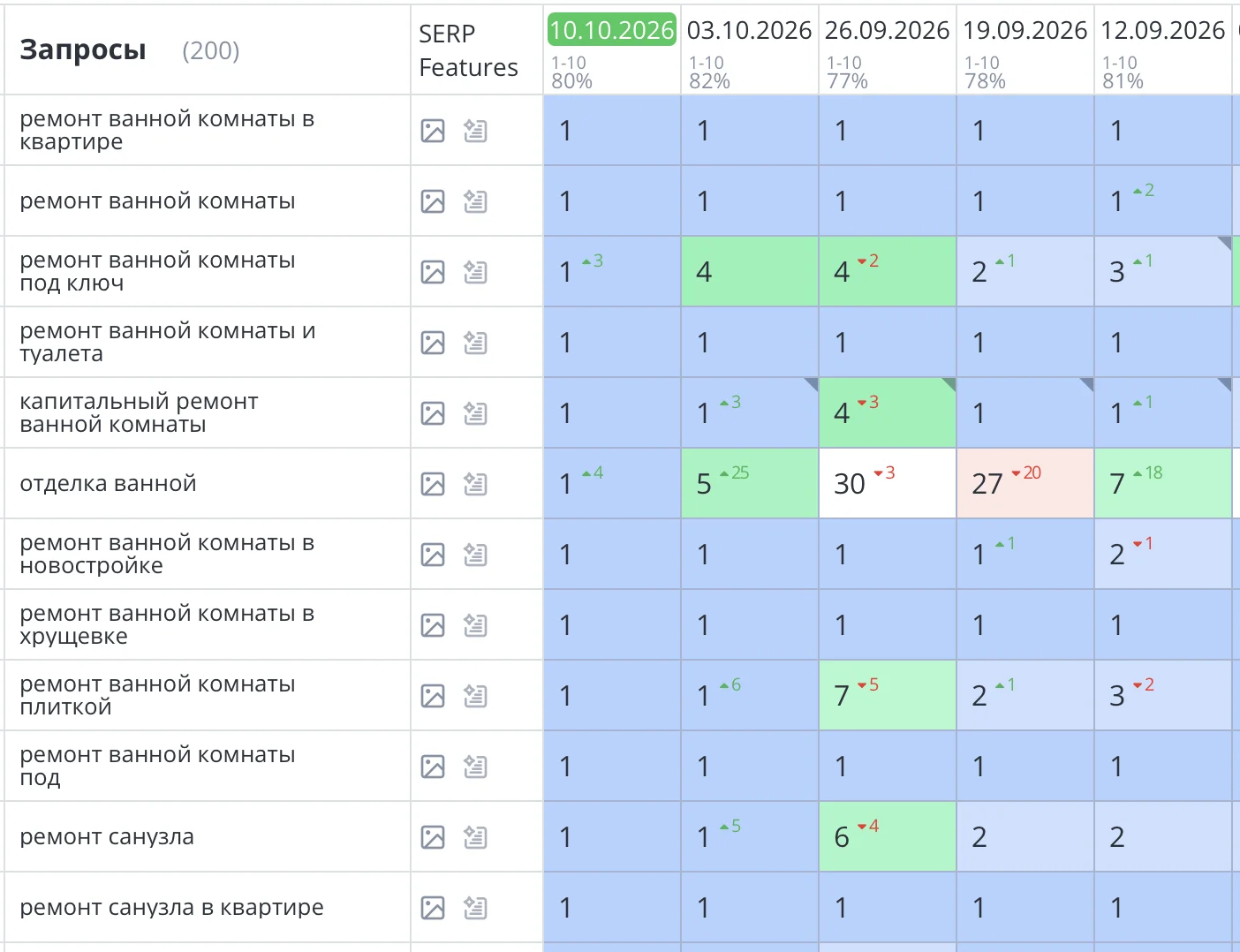Image resolution: width=1240 pixels, height=952 pixels.
Task: Click the 03.10.2026 position 4 cell for 'под ключ'
Action: [x=750, y=271]
